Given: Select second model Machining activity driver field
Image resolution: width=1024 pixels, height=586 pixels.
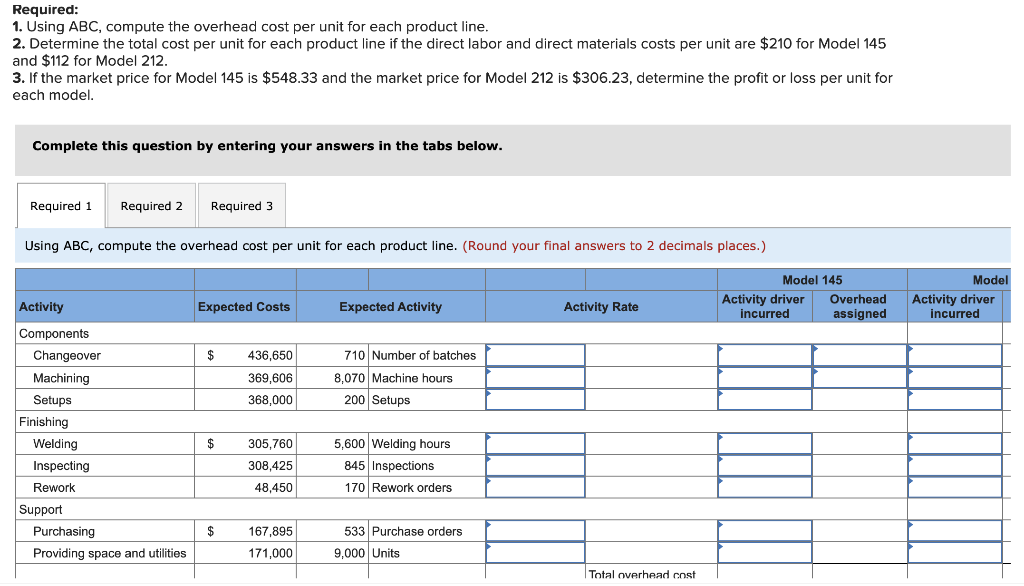Looking at the screenshot, I should 955,378.
